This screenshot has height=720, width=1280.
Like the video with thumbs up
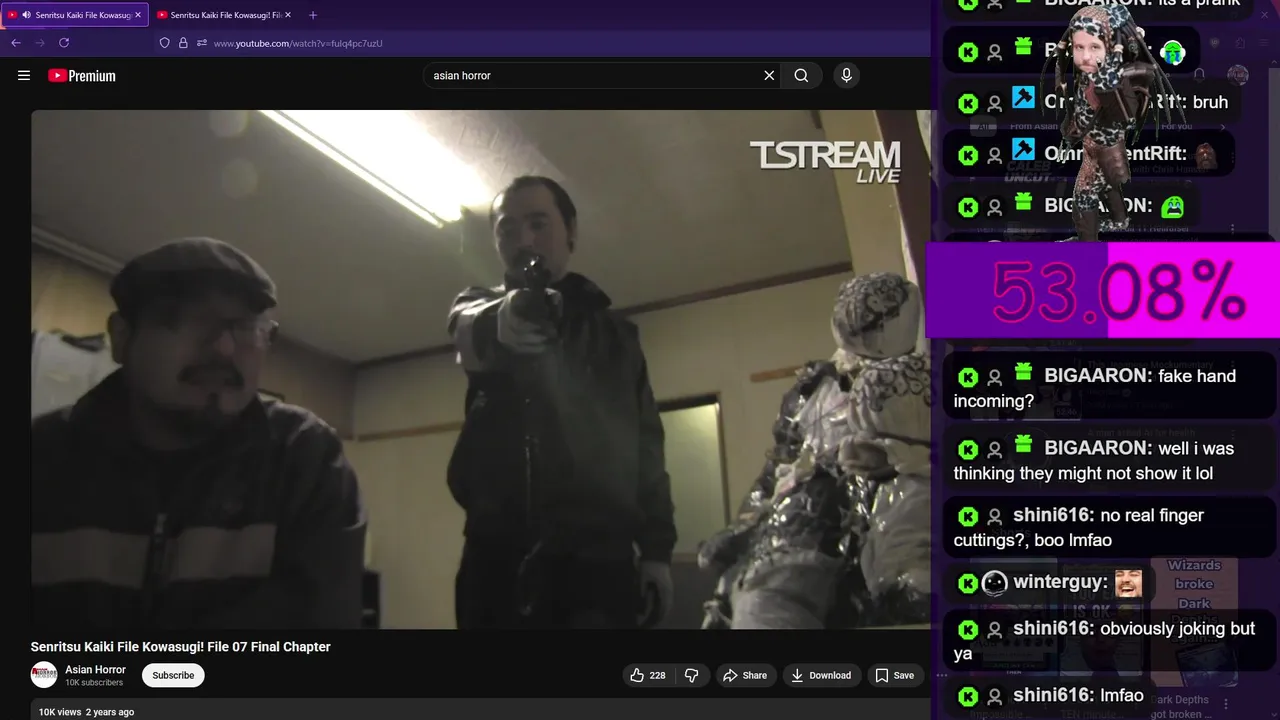click(647, 675)
